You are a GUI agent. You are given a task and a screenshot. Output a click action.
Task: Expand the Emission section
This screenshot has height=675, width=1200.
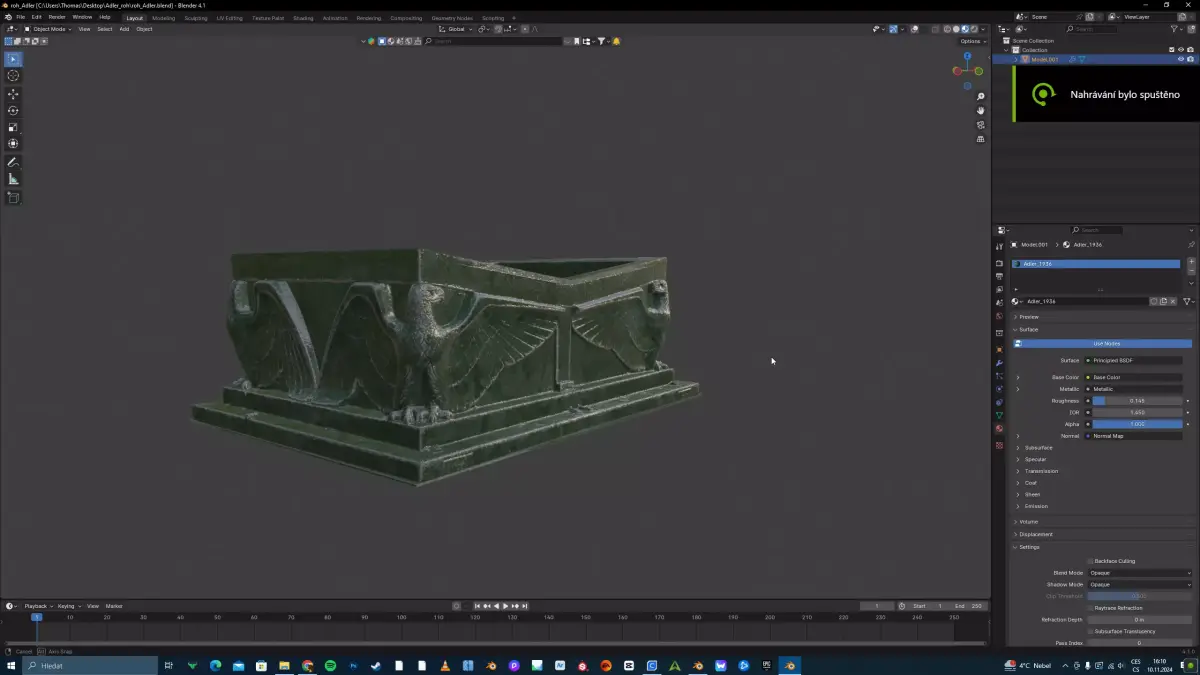tap(1035, 506)
